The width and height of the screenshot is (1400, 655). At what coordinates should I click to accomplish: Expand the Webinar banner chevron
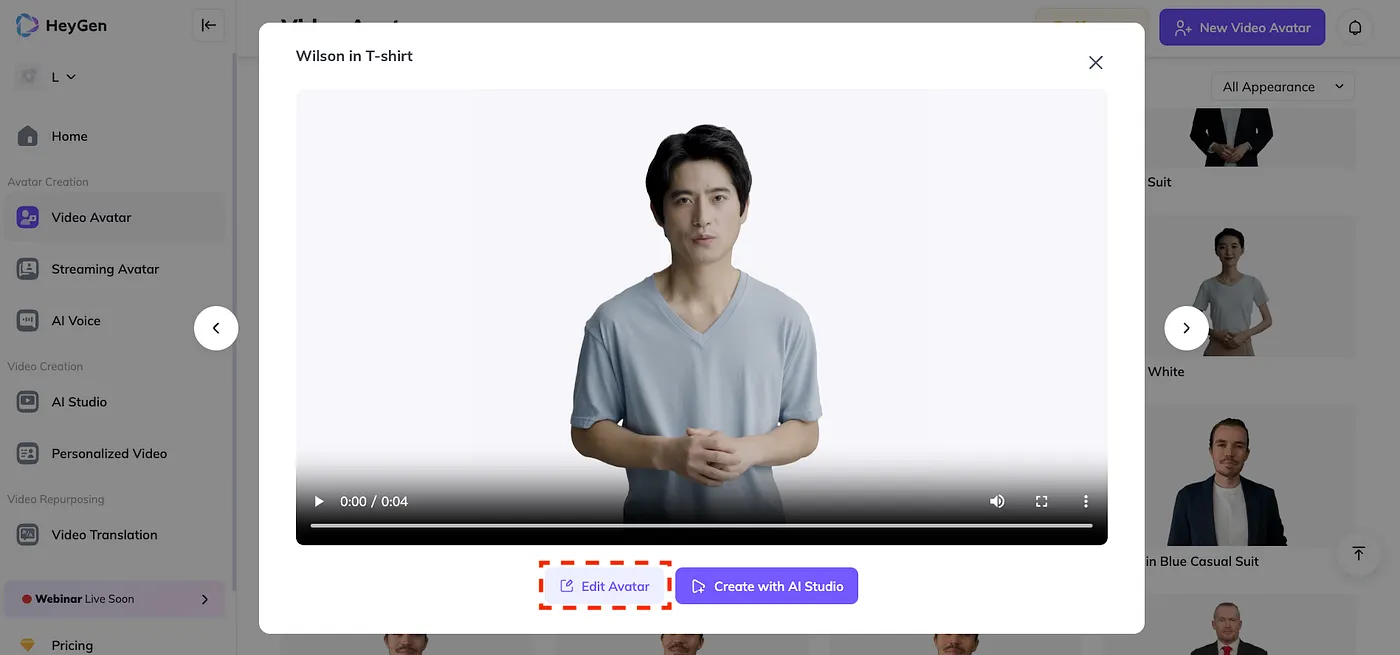tap(205, 599)
